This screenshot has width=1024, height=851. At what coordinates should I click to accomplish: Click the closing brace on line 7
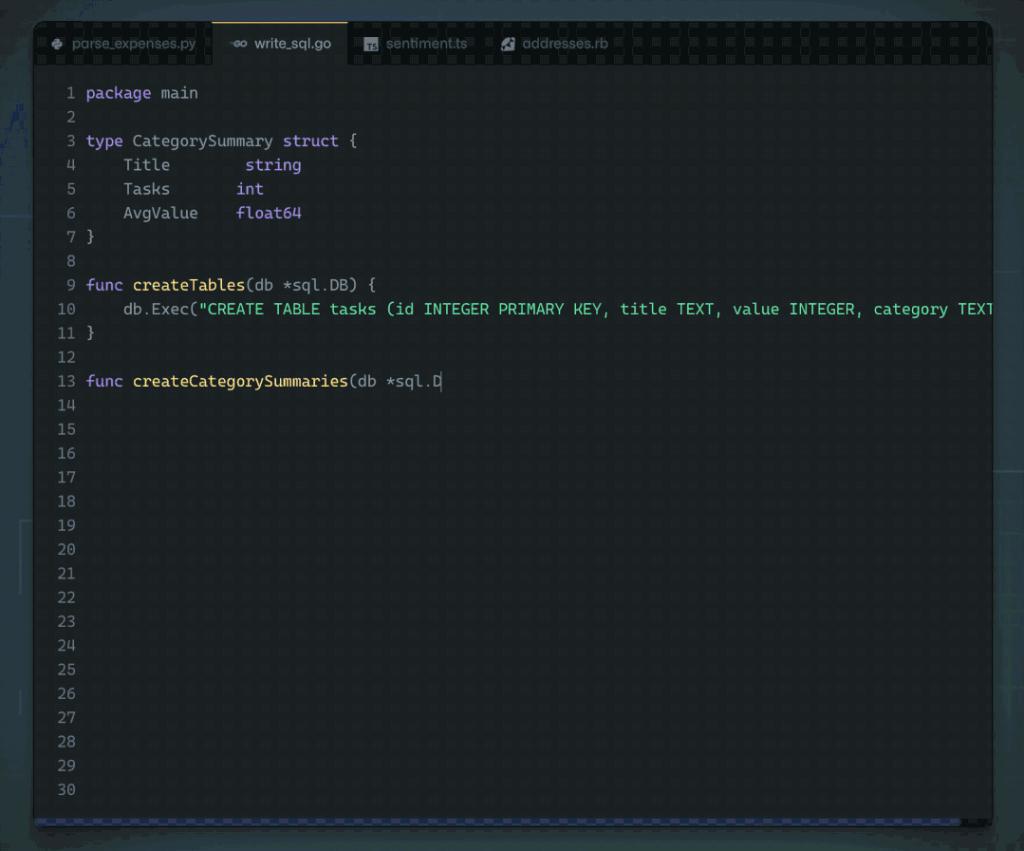pos(90,236)
